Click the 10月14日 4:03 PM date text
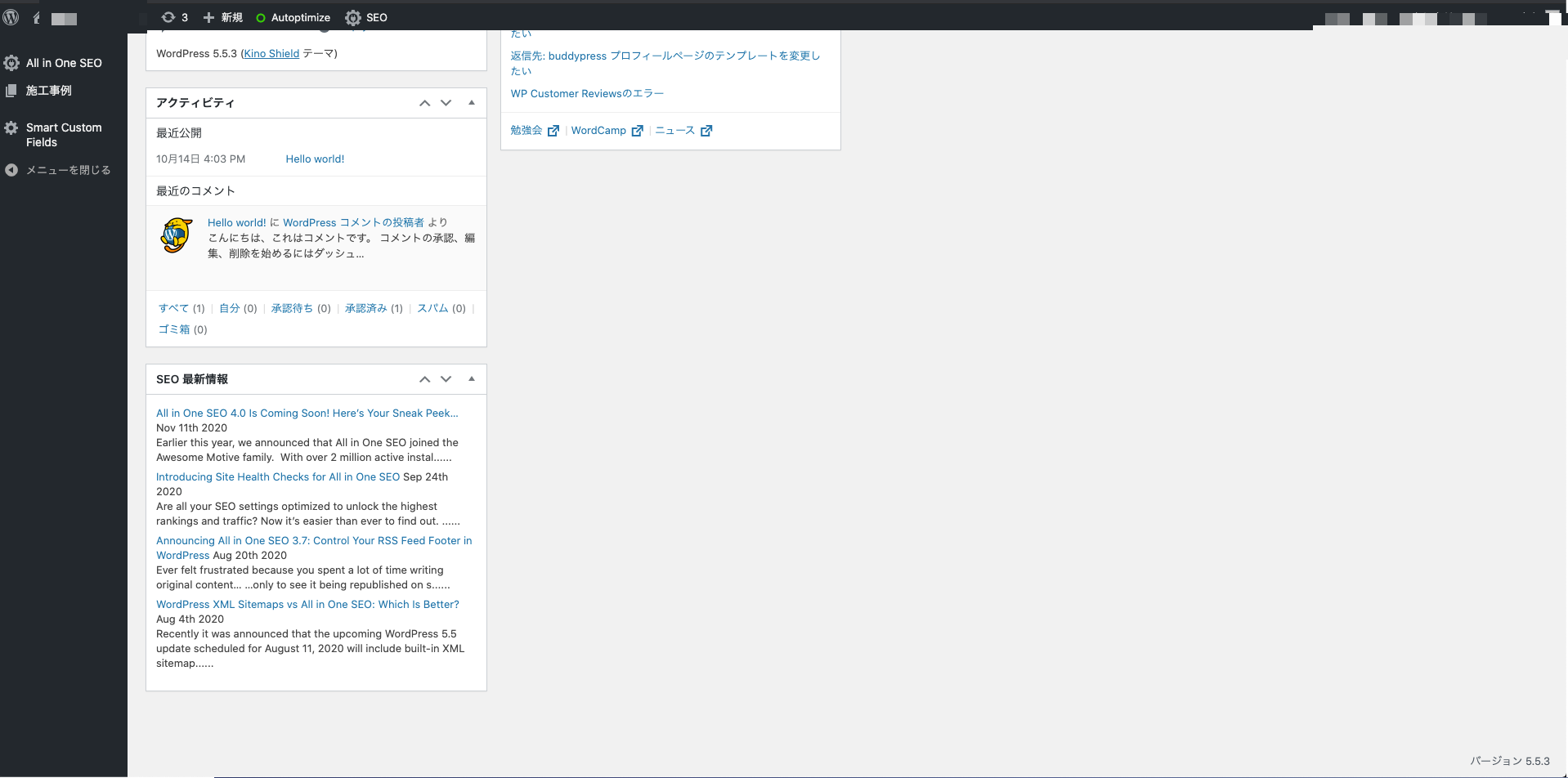Screen dimensions: 1568x778 click(201, 159)
